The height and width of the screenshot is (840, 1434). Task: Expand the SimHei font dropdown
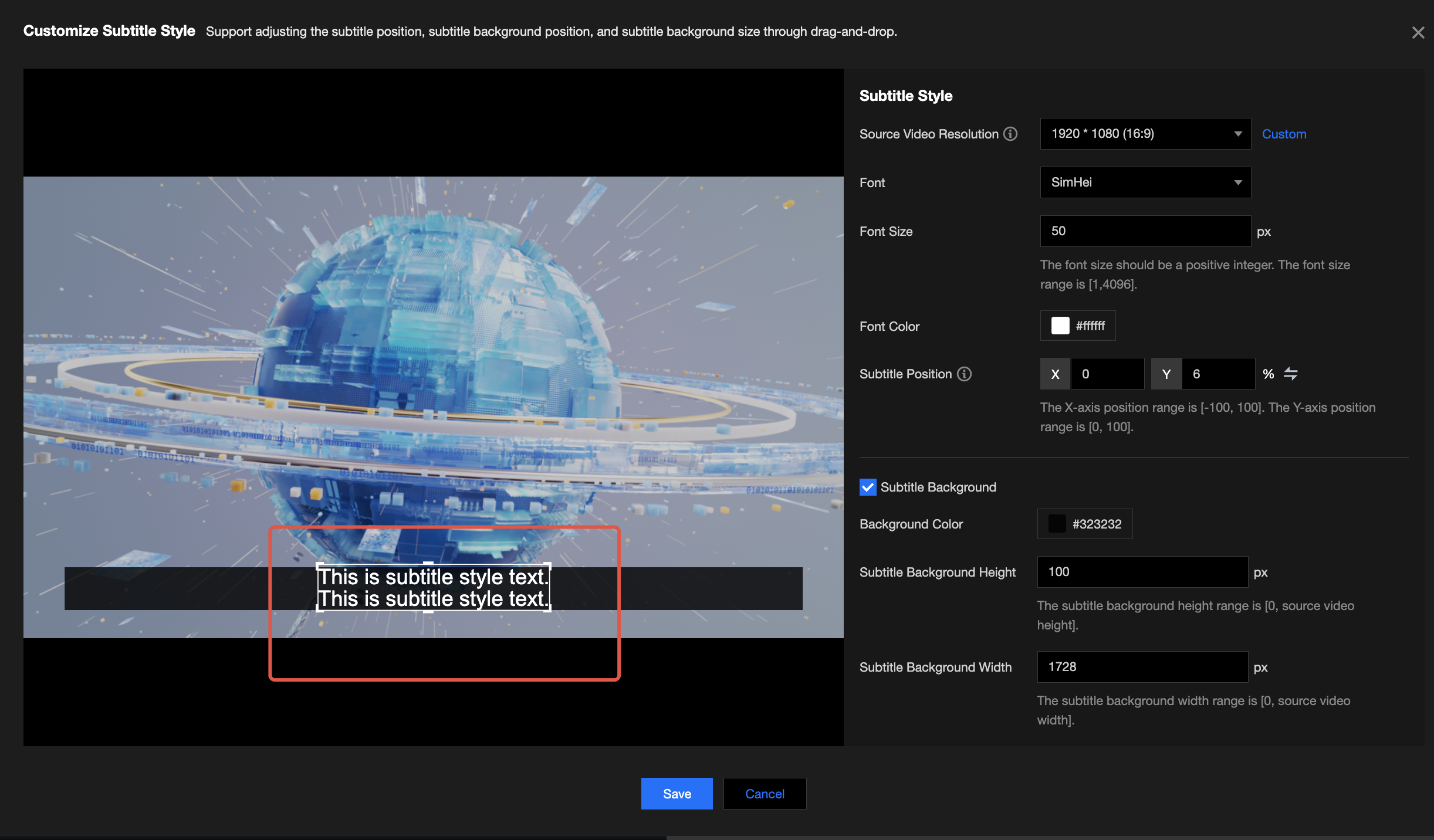tap(1145, 182)
